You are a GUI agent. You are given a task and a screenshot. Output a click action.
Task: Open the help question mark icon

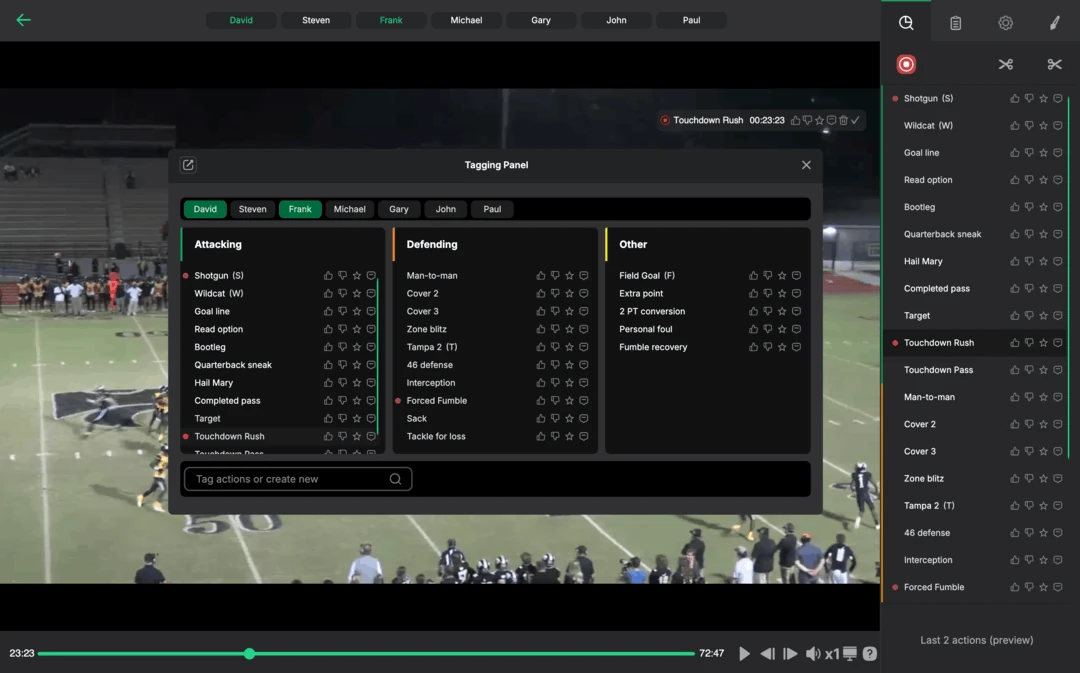click(870, 653)
